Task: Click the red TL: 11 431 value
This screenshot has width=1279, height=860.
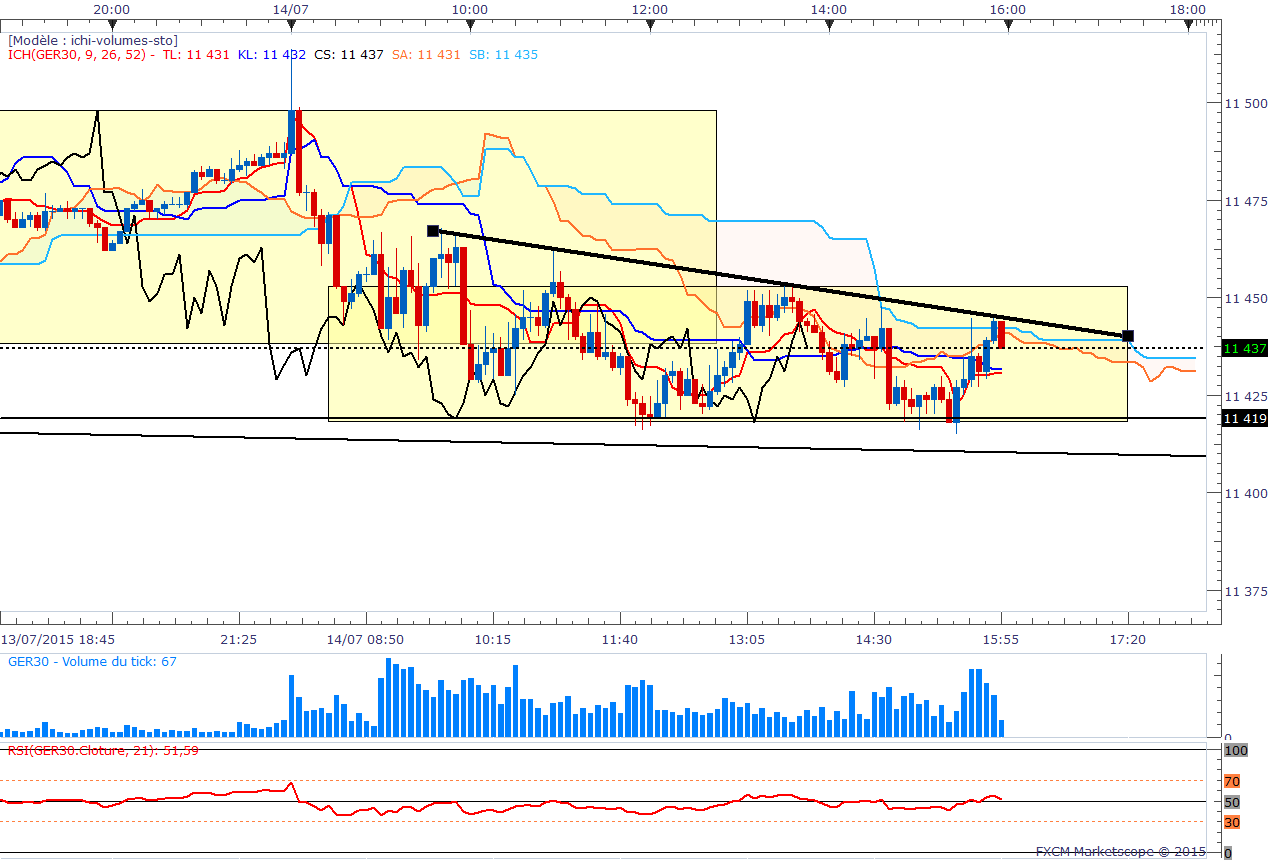Action: (196, 54)
